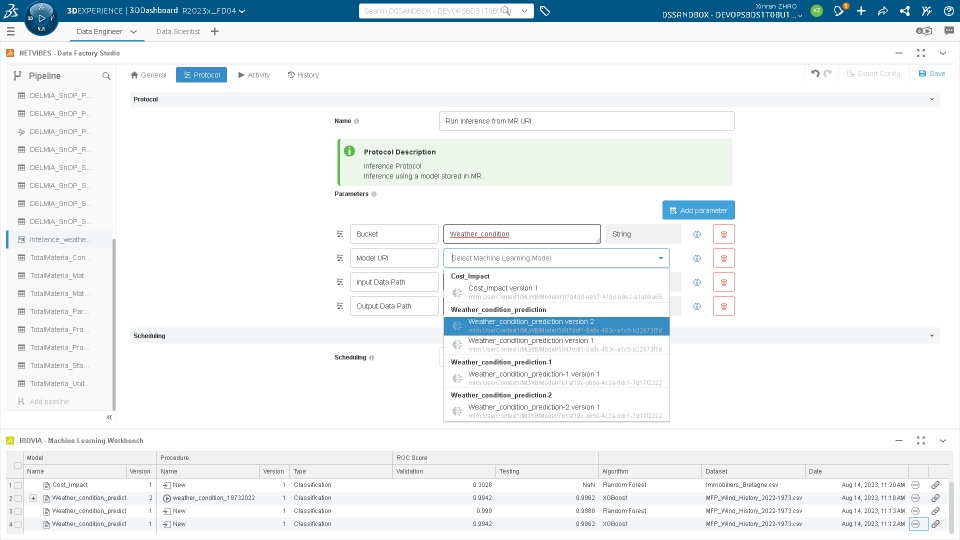Search pipelines with the magnifier icon
This screenshot has width=960, height=540.
tap(106, 76)
